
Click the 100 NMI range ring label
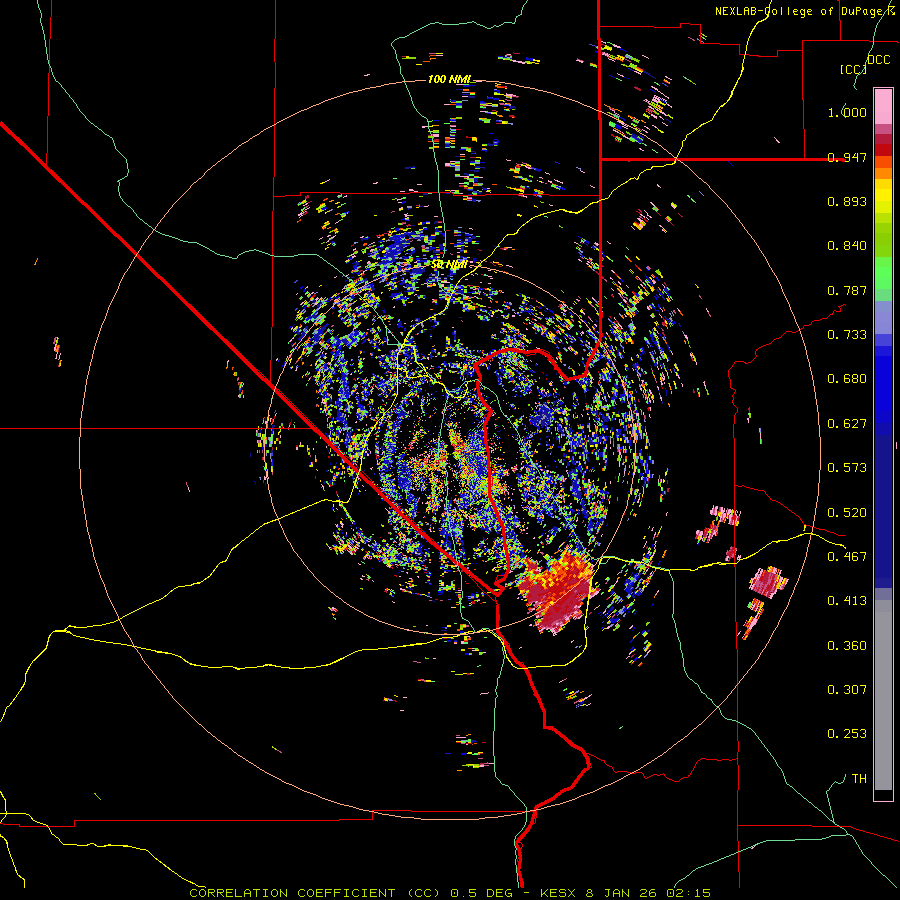click(449, 79)
